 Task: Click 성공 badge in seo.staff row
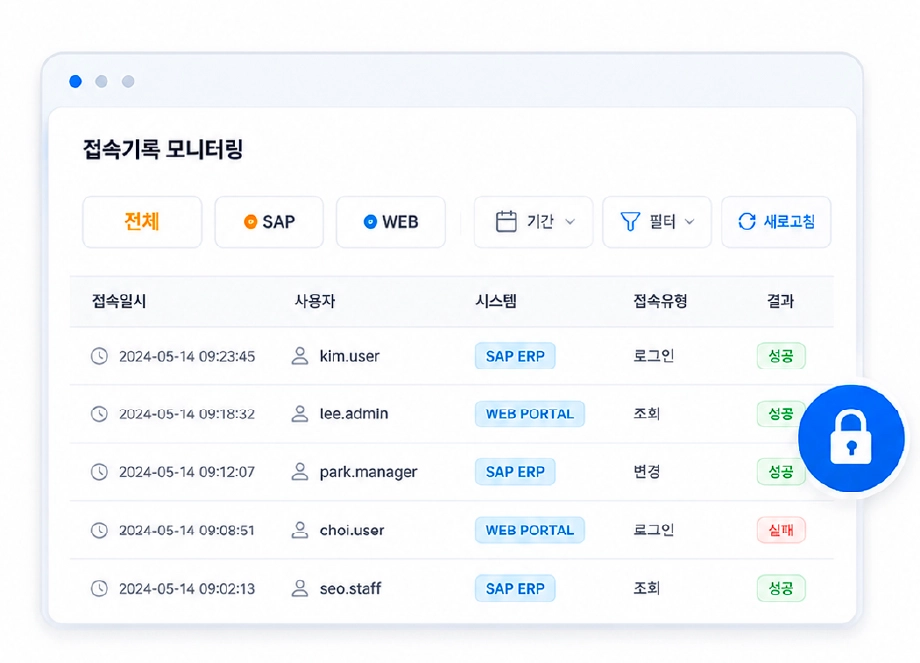tap(781, 588)
